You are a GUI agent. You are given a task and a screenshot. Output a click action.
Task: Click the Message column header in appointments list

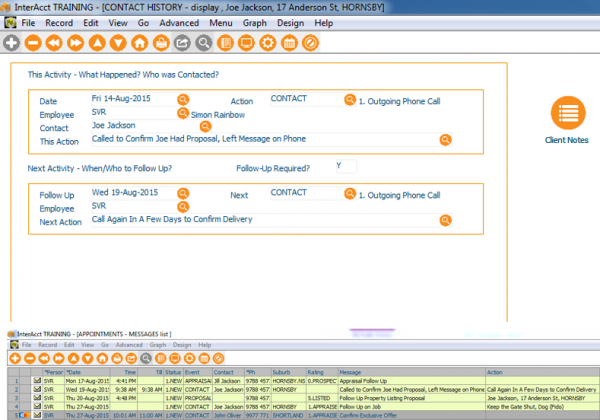tap(412, 372)
